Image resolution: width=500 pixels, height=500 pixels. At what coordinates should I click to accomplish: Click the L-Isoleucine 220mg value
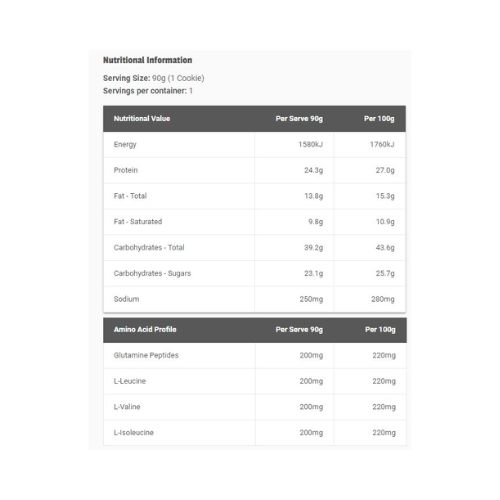pyautogui.click(x=384, y=433)
